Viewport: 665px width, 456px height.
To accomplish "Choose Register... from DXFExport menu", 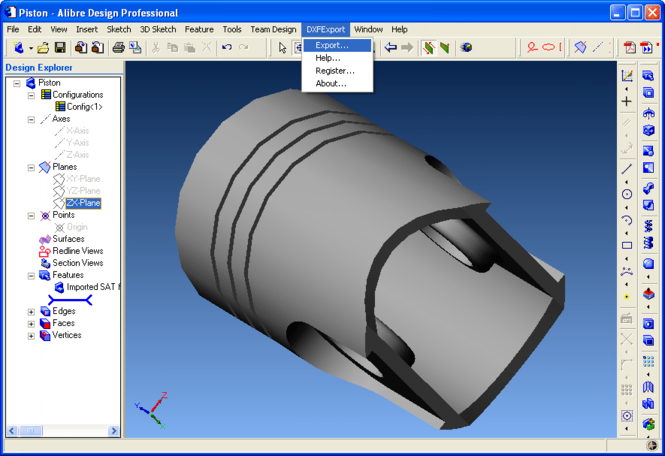I will [338, 71].
